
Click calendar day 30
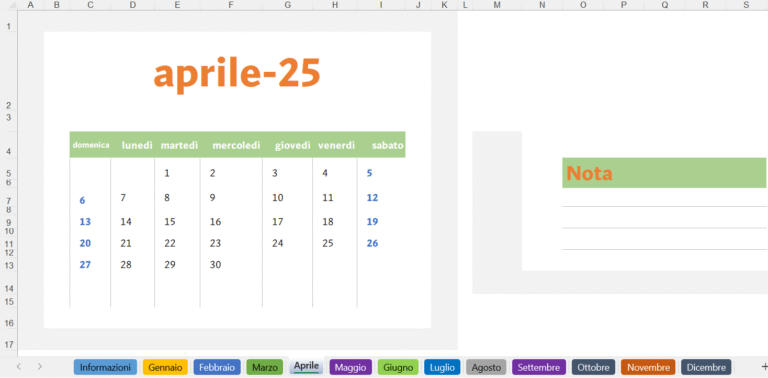point(216,265)
